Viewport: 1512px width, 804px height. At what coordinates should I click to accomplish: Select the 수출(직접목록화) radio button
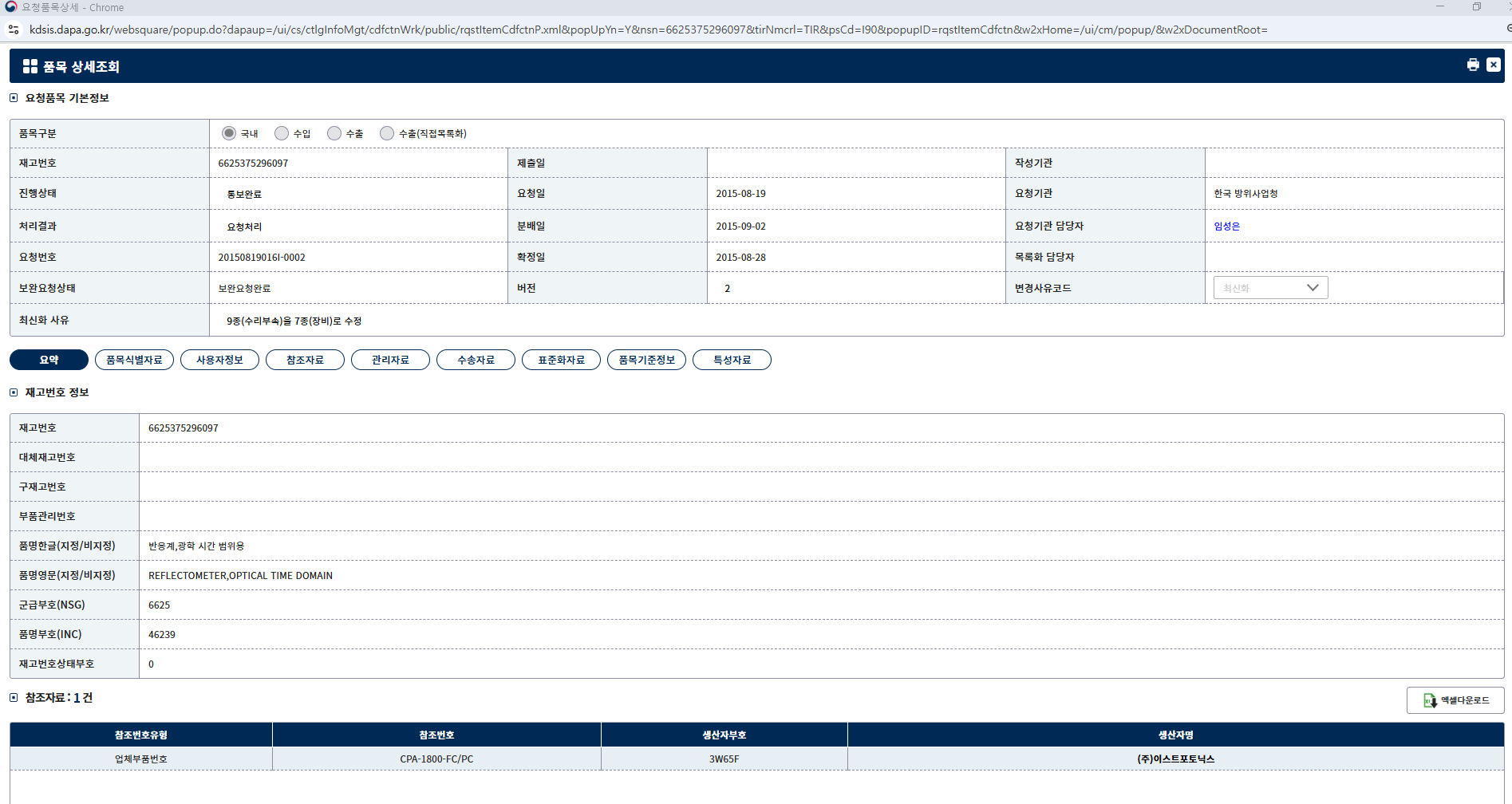387,133
